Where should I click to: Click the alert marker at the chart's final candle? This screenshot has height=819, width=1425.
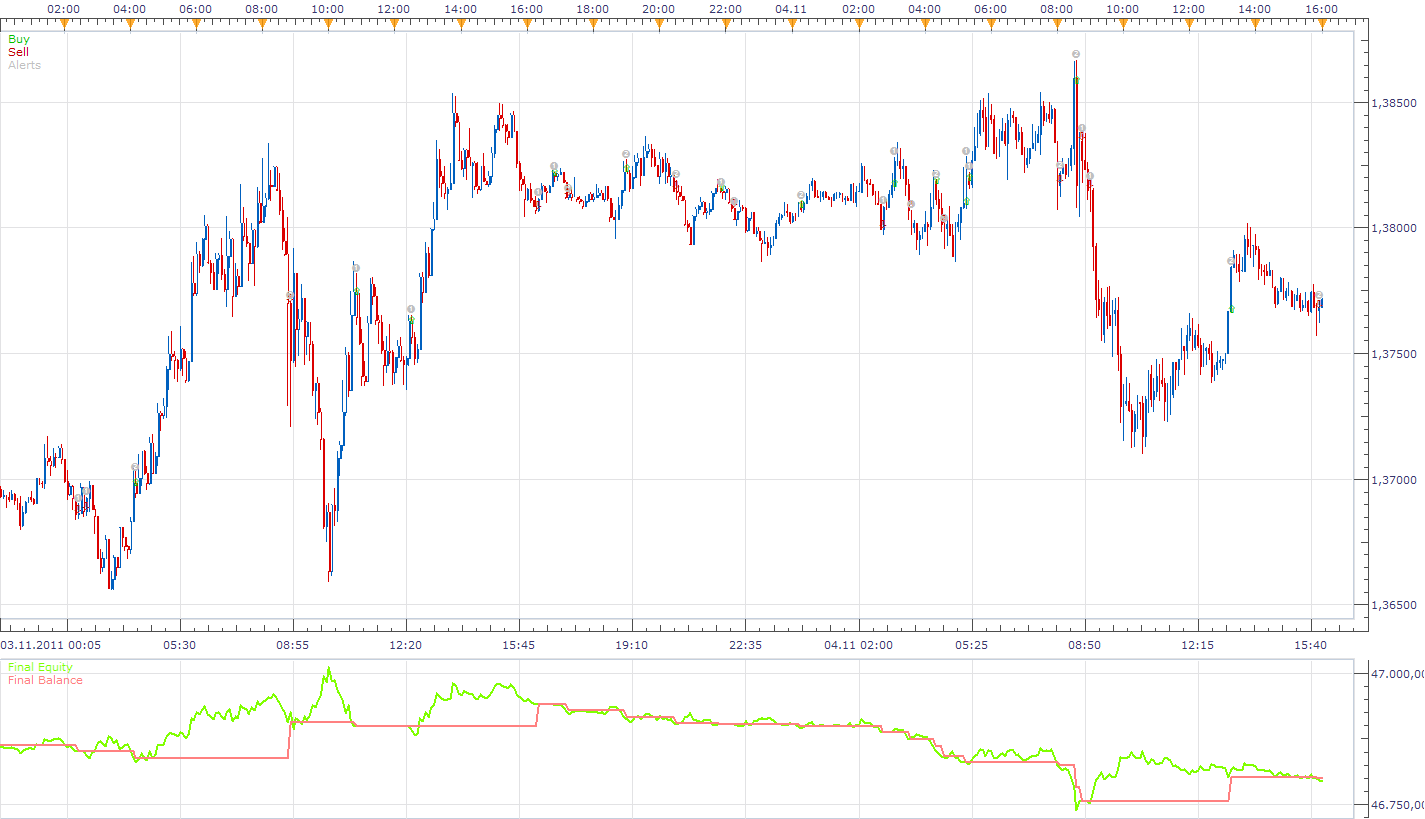pyautogui.click(x=1319, y=295)
